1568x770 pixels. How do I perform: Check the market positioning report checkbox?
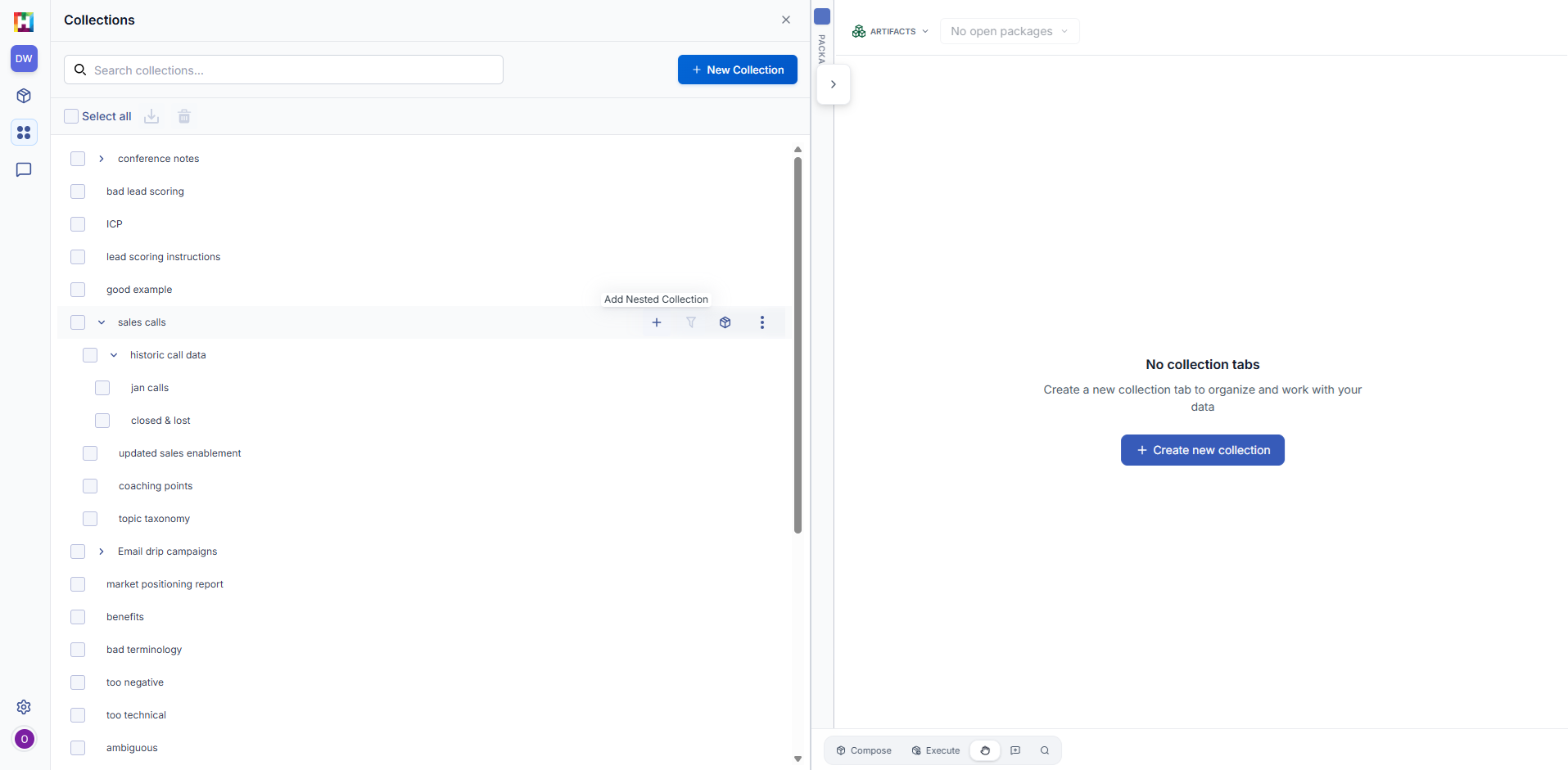click(78, 583)
